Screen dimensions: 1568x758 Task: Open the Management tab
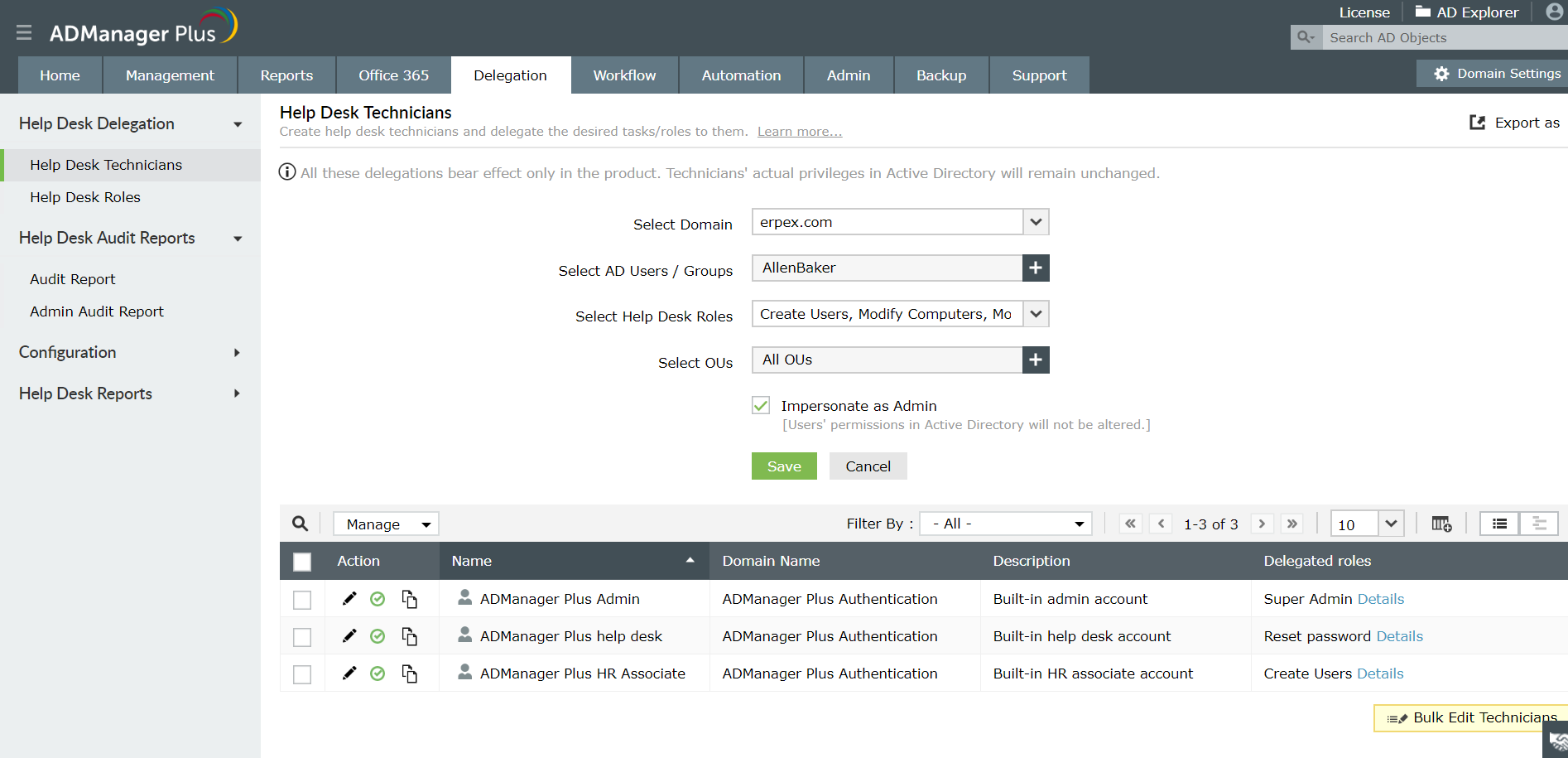tap(170, 75)
